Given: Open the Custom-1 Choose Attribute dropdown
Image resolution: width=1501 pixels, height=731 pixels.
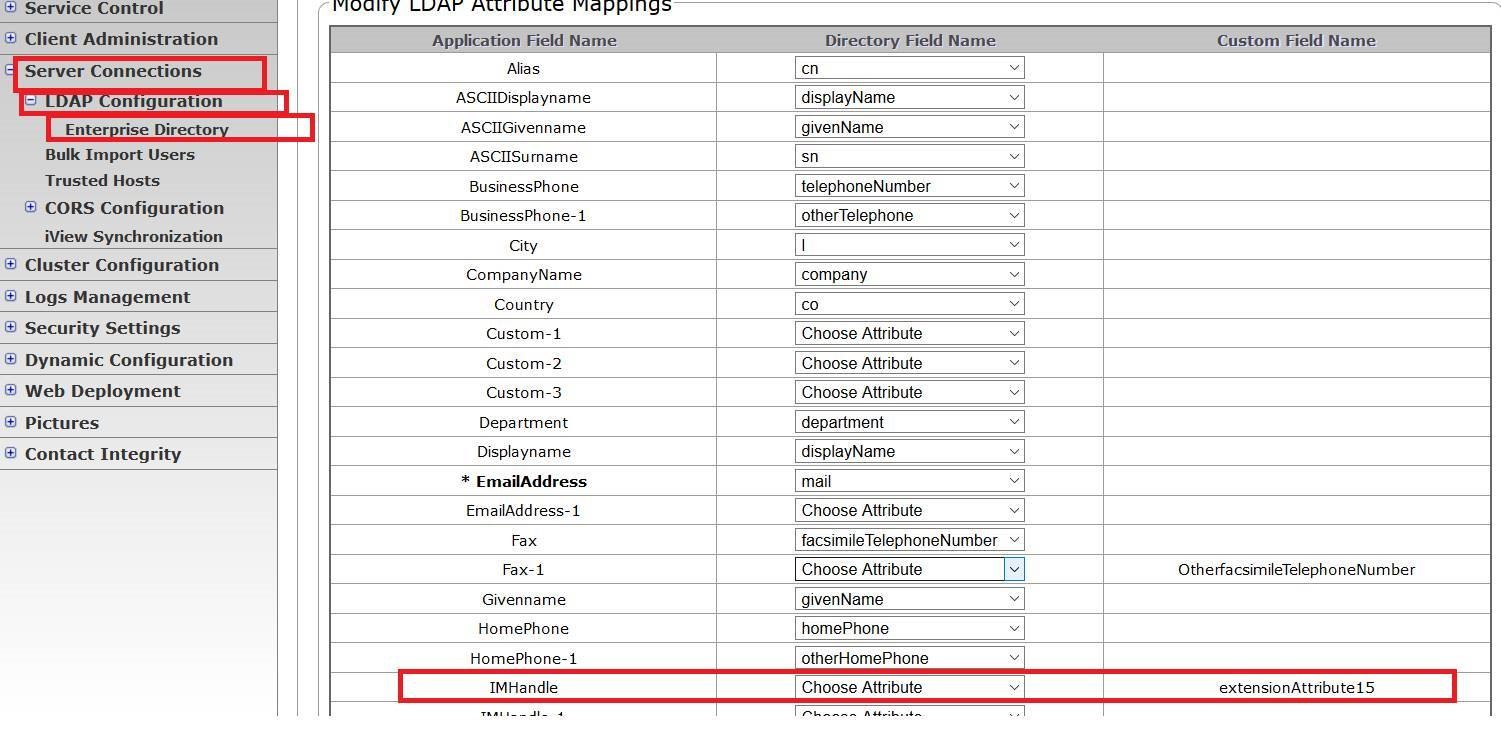Looking at the screenshot, I should pyautogui.click(x=909, y=333).
